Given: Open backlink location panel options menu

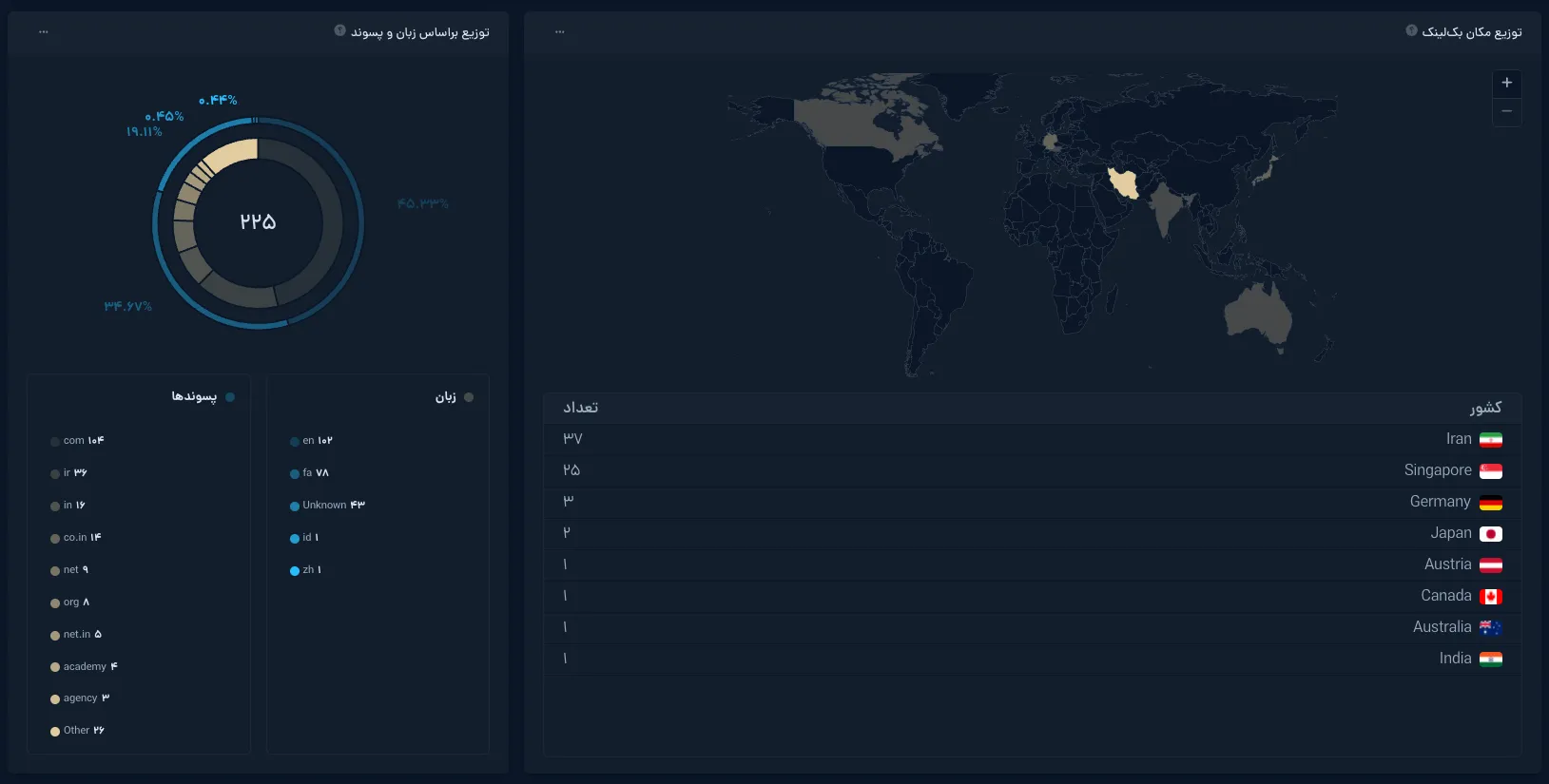Looking at the screenshot, I should [x=560, y=32].
